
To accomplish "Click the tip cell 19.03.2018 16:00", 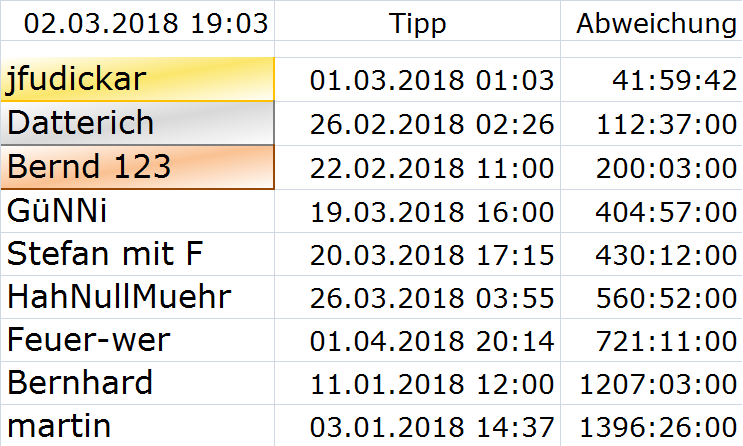I will coord(431,211).
